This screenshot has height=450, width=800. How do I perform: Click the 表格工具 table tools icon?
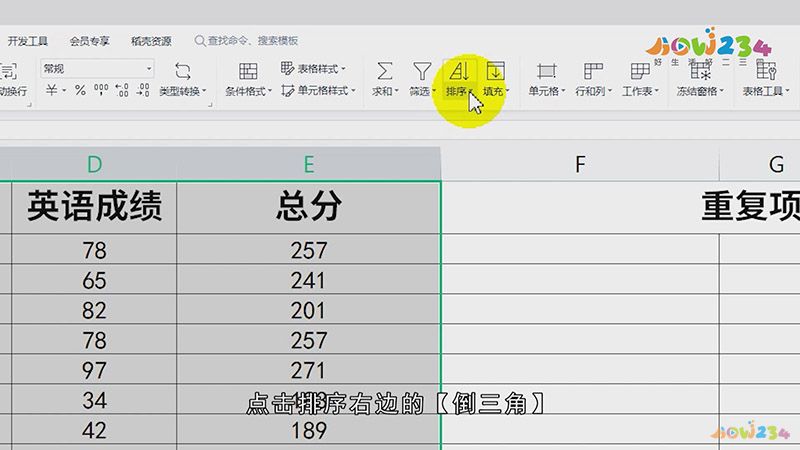pyautogui.click(x=766, y=71)
